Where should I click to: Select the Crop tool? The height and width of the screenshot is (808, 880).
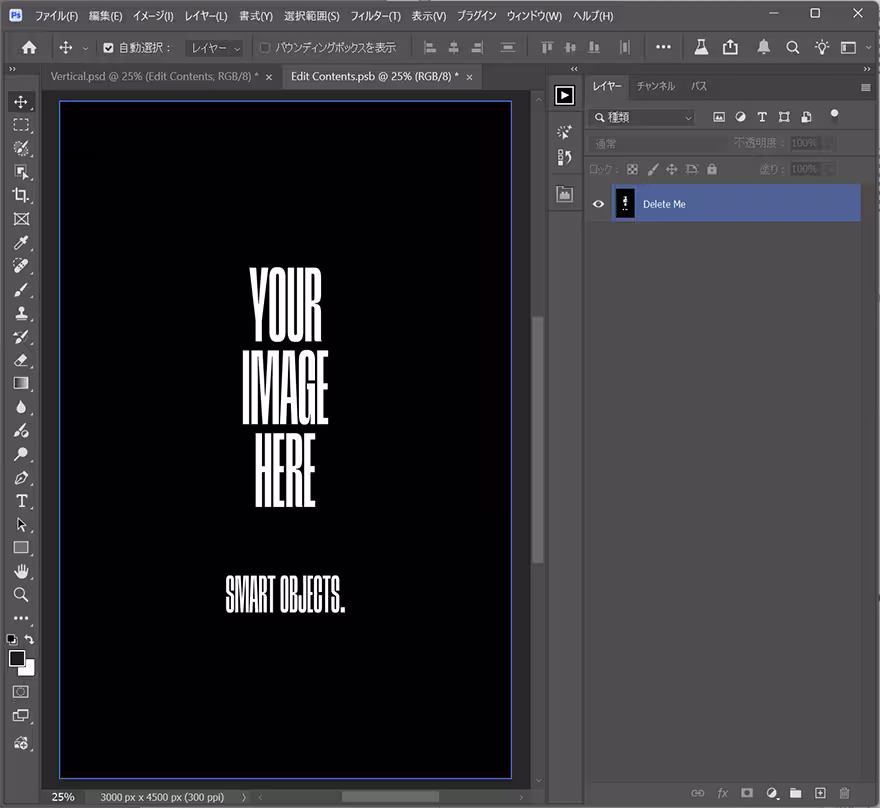point(21,196)
